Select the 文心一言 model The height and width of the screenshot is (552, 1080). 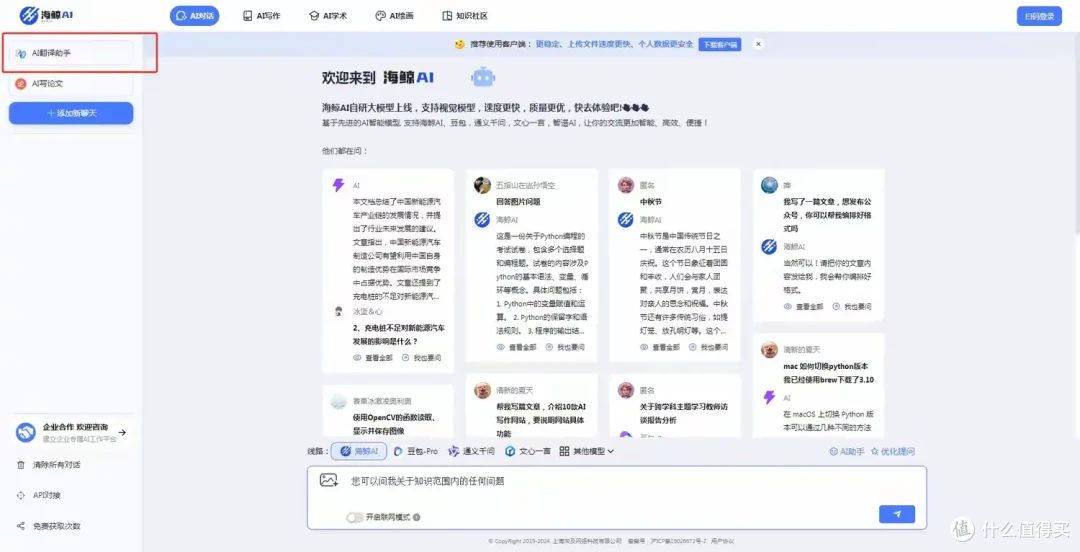click(x=528, y=451)
